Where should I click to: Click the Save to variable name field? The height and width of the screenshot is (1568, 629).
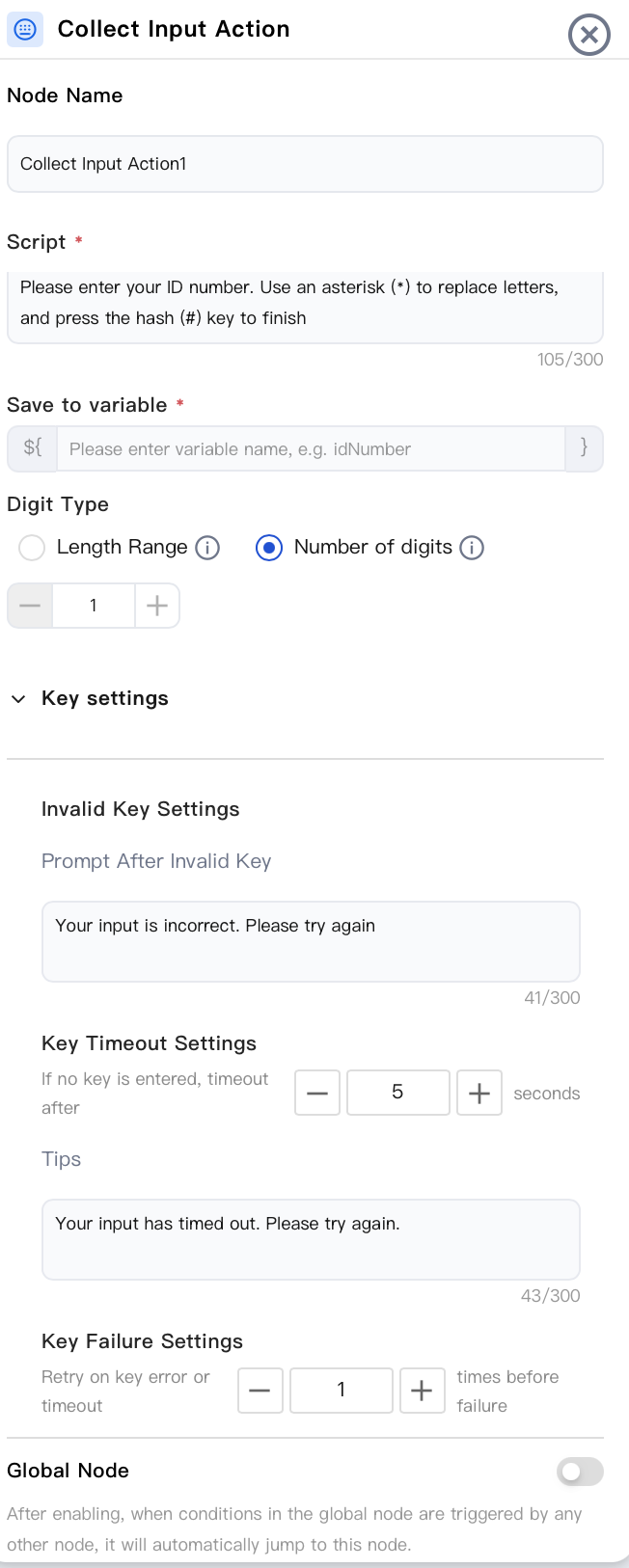(x=311, y=448)
